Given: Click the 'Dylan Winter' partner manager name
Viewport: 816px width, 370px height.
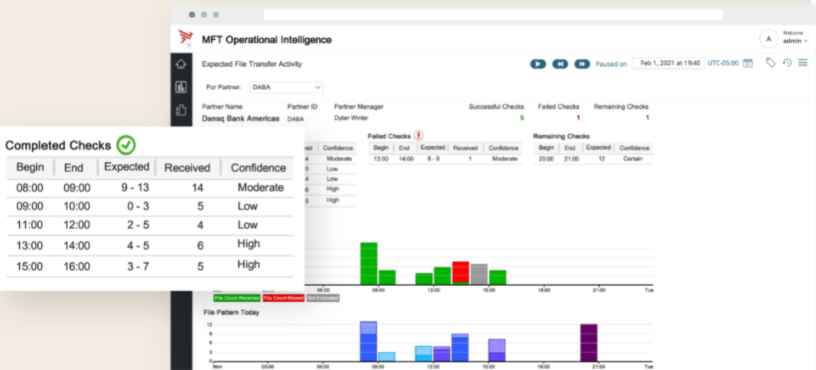Looking at the screenshot, I should pos(351,118).
